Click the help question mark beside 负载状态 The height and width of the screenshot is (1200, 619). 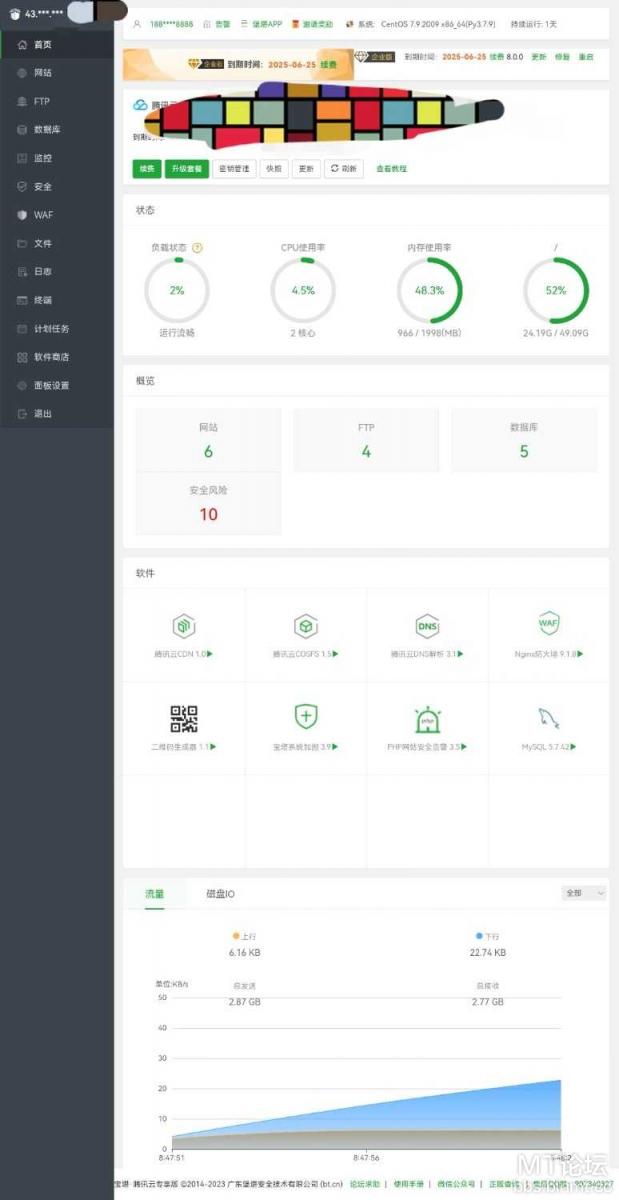click(197, 247)
